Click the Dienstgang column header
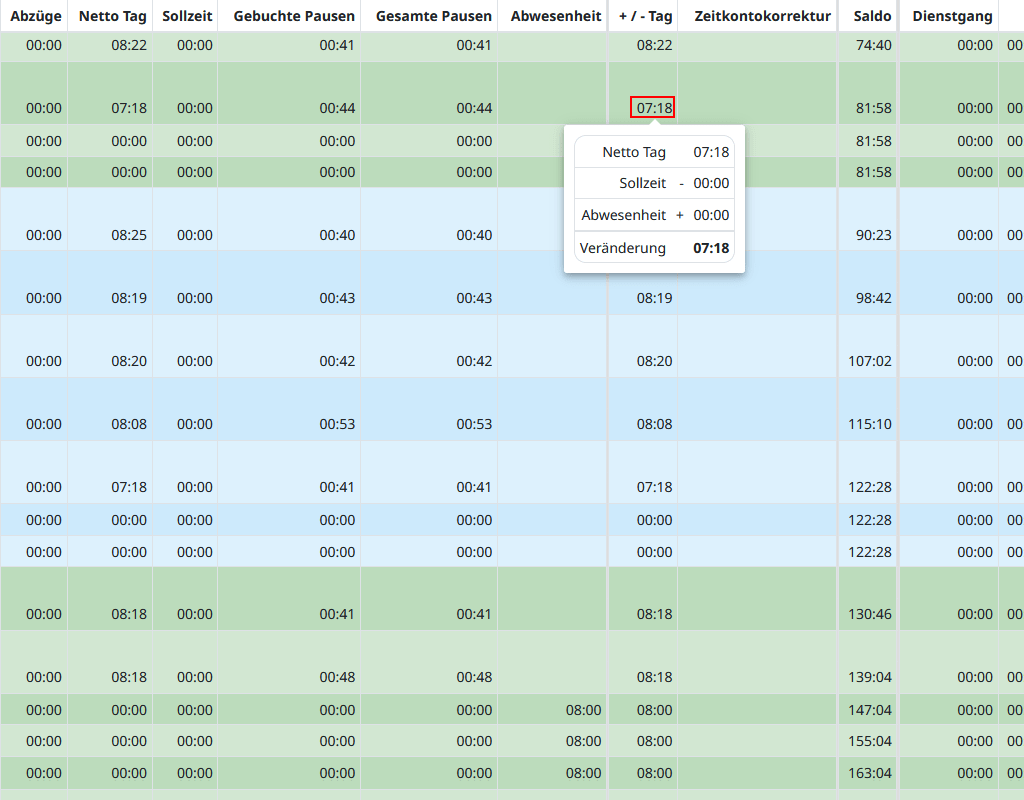1024x800 pixels. (952, 16)
